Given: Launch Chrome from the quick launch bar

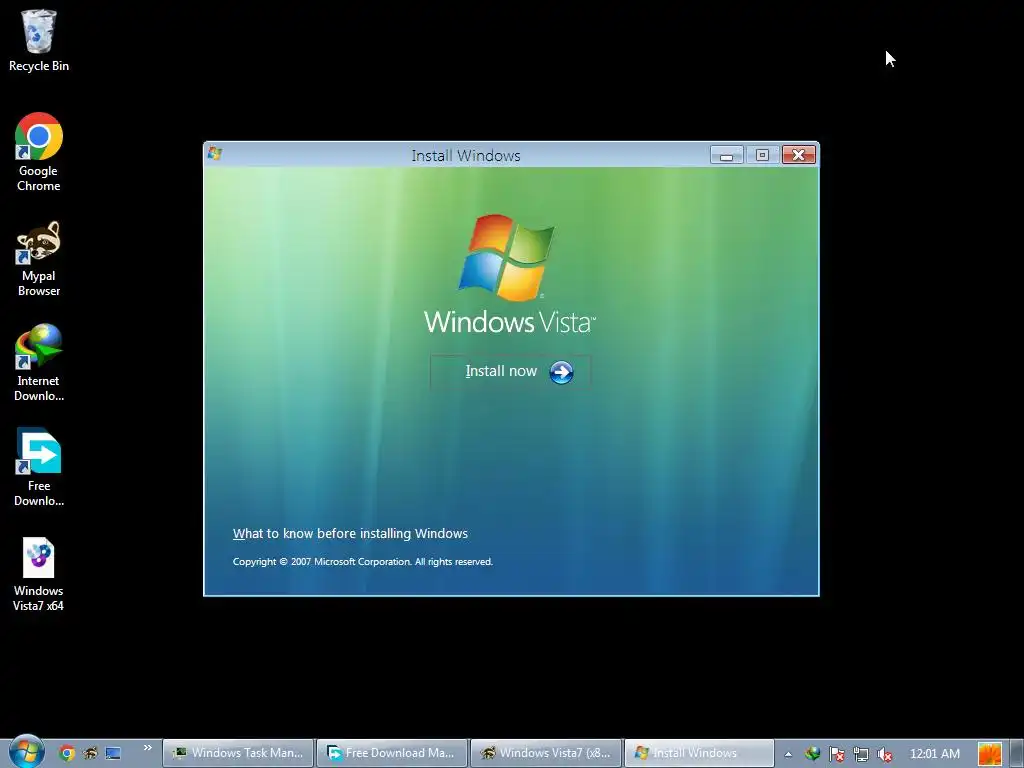Looking at the screenshot, I should [x=67, y=753].
